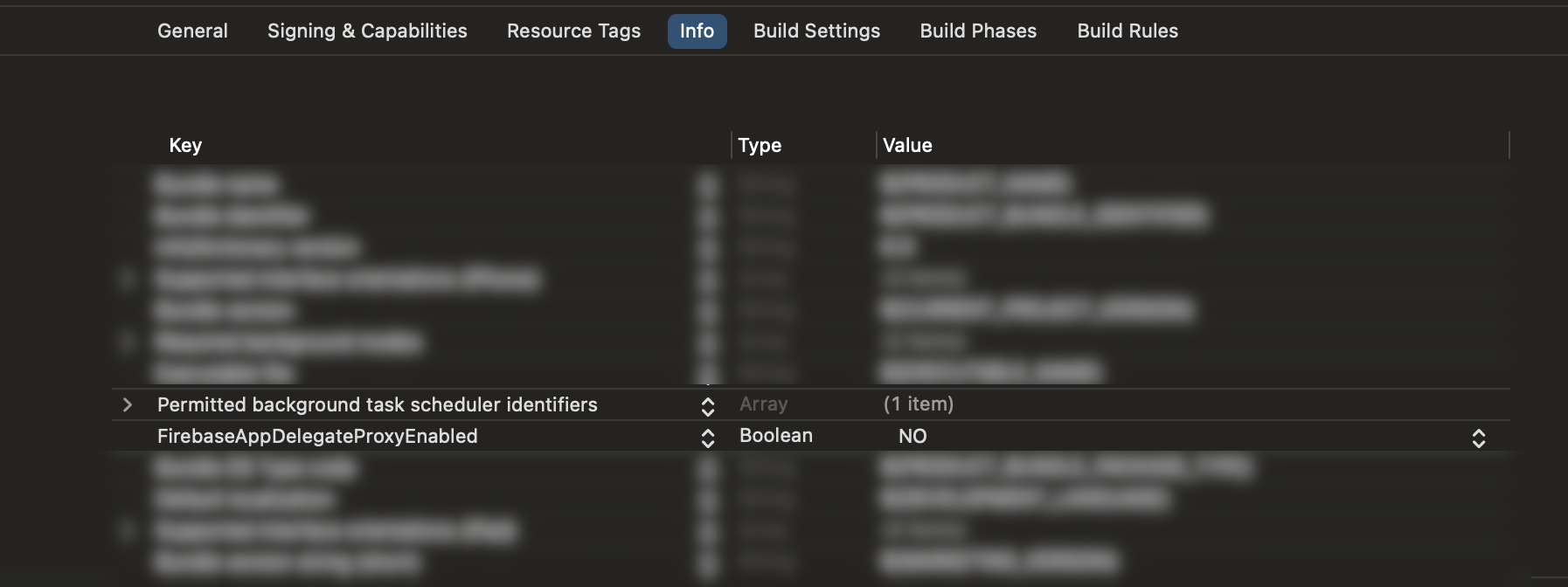The height and width of the screenshot is (587, 1568).
Task: Open the Resource Tags tab
Action: 573,31
